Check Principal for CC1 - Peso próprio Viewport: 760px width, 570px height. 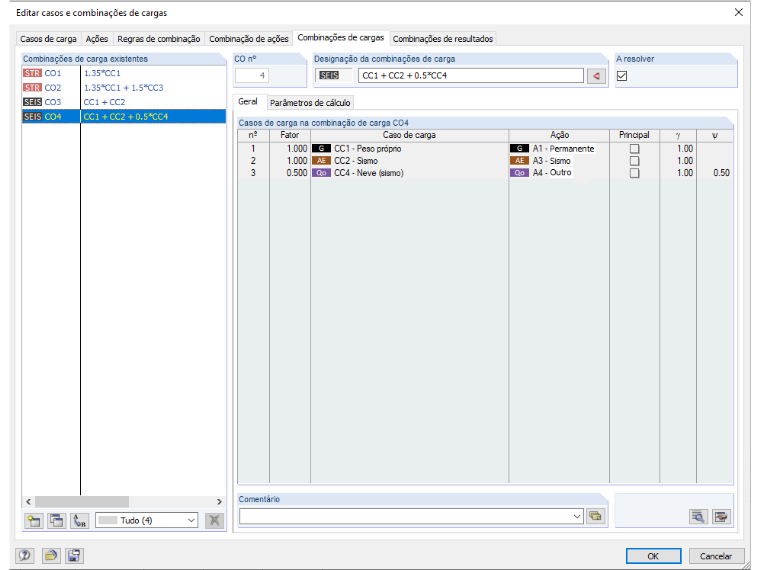tap(634, 149)
